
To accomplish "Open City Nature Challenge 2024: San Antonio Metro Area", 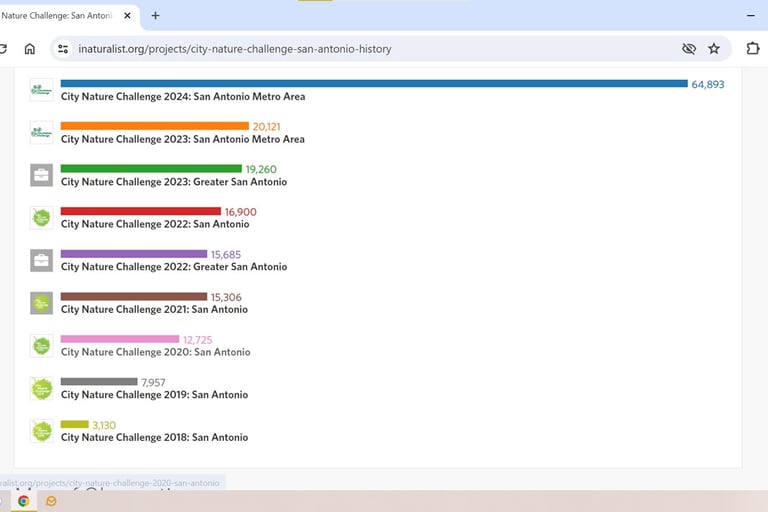I will click(183, 97).
